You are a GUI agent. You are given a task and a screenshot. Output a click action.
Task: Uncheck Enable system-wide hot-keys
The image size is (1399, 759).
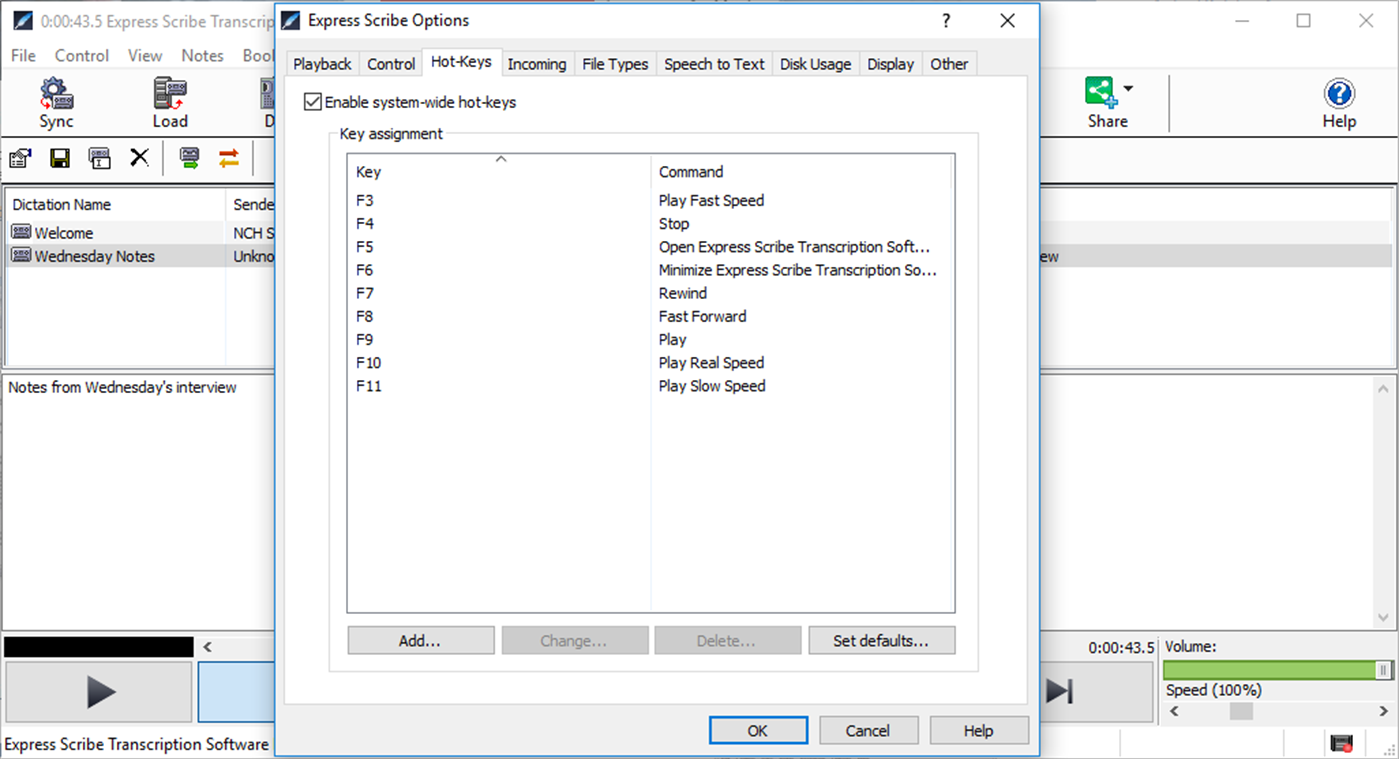(312, 101)
